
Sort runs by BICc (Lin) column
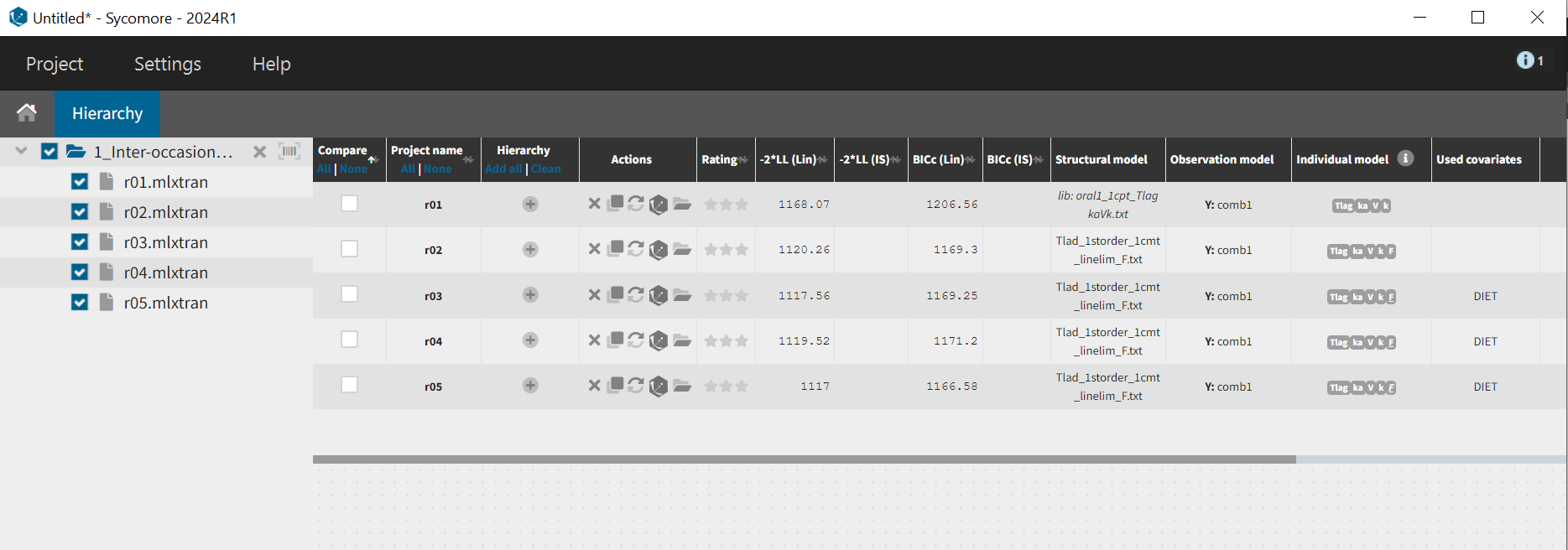[943, 159]
